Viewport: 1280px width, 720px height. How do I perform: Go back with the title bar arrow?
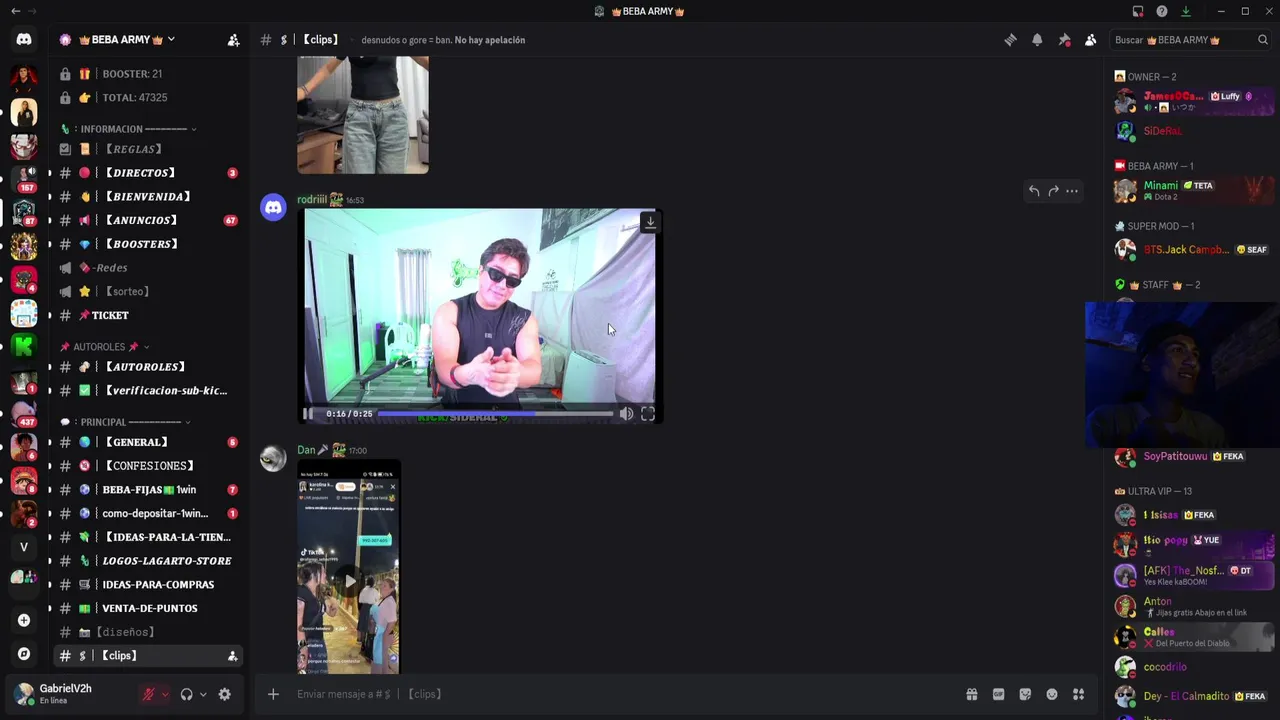[x=15, y=11]
